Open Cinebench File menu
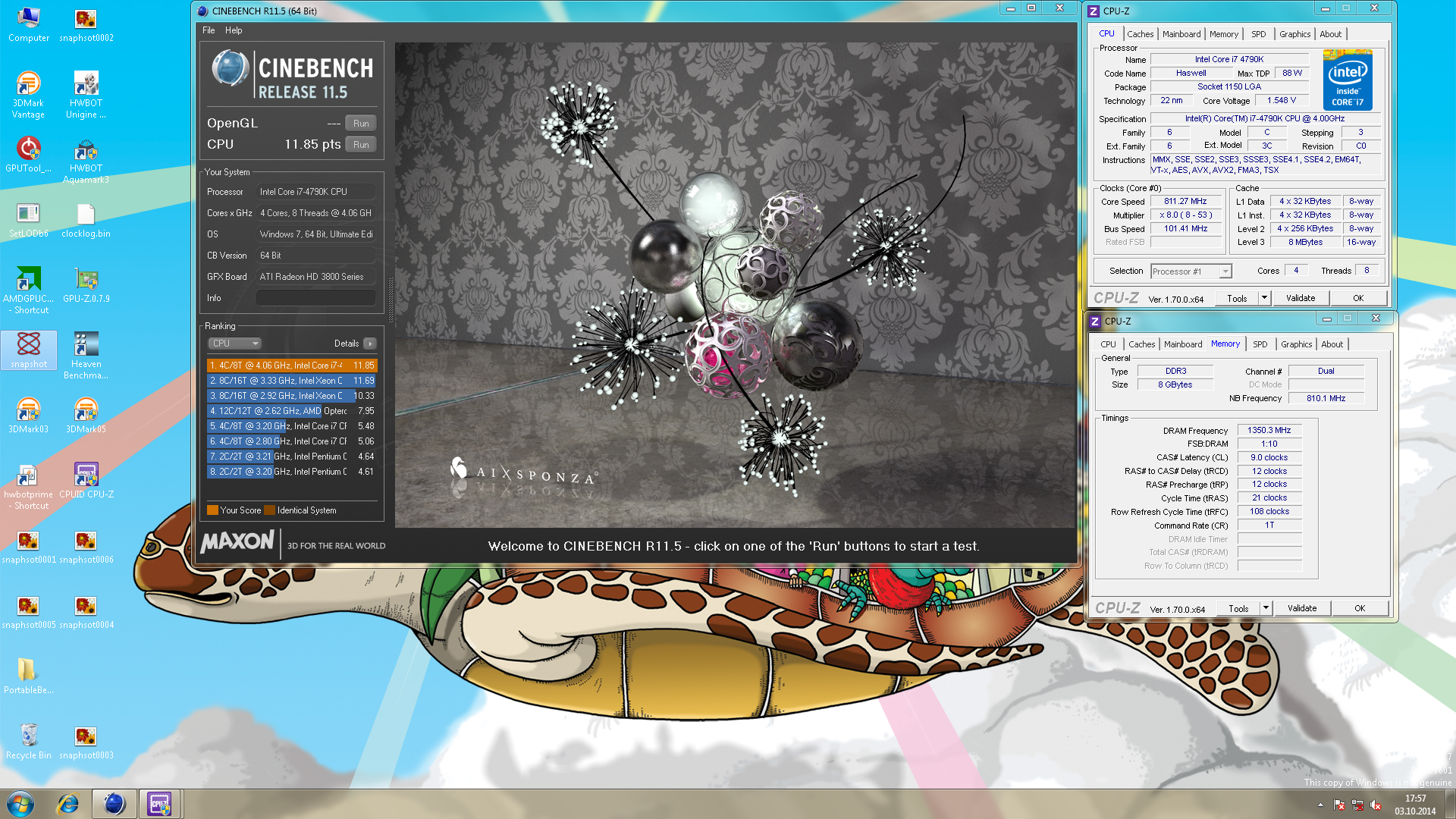The image size is (1456, 819). click(x=209, y=30)
